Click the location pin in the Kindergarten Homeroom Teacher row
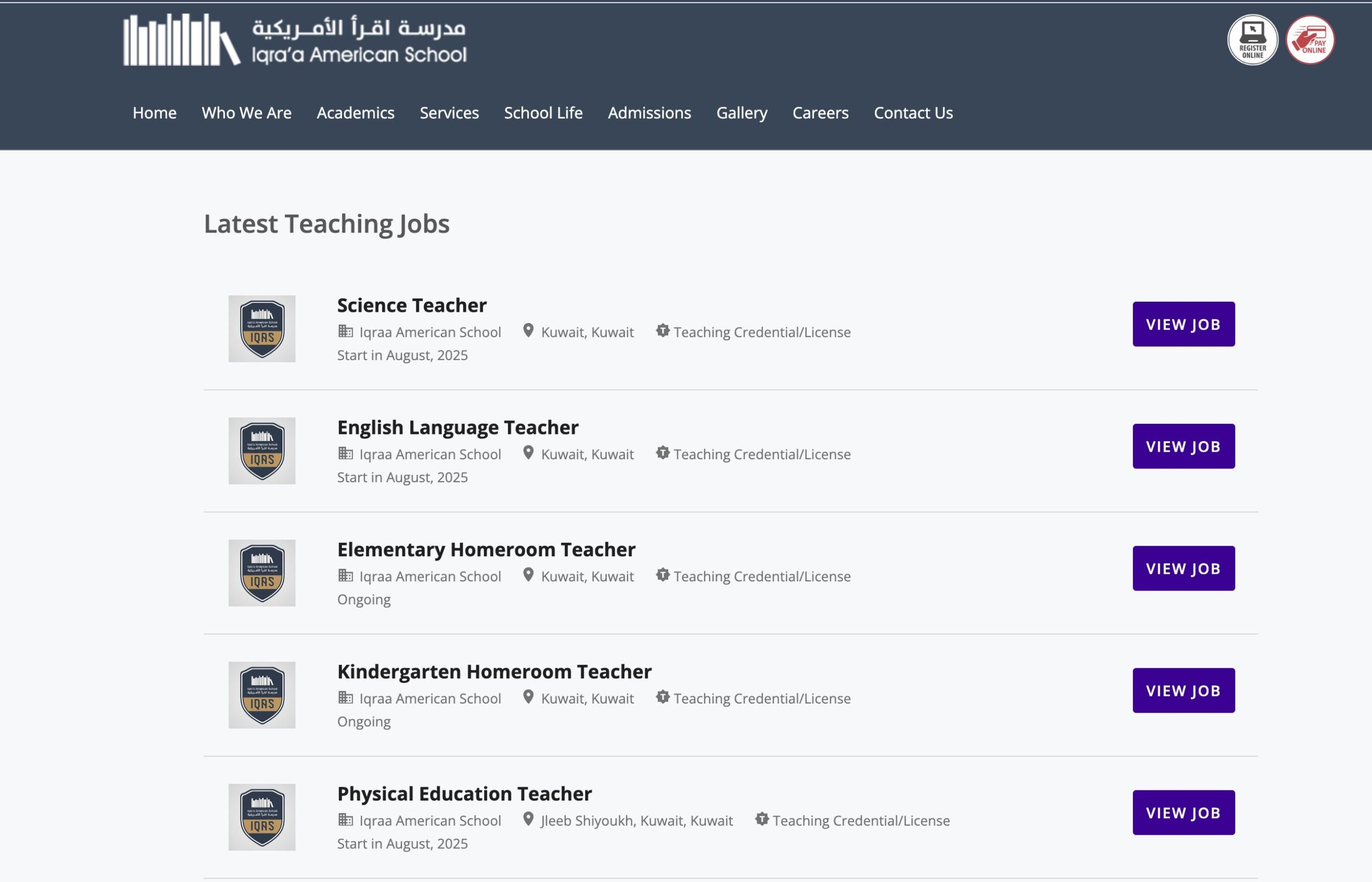1372x882 pixels. (x=528, y=697)
